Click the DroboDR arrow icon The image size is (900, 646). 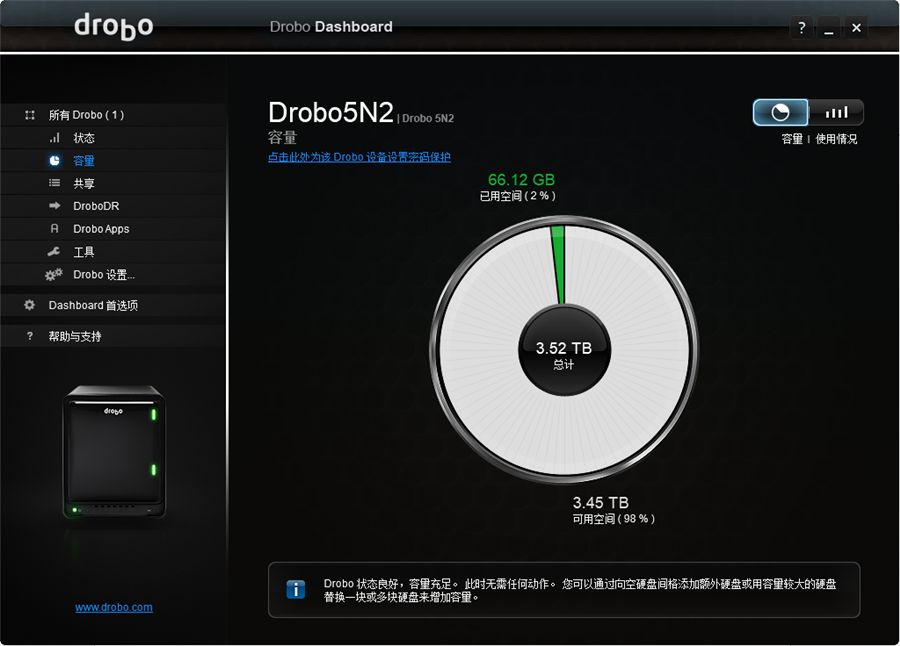click(x=54, y=206)
